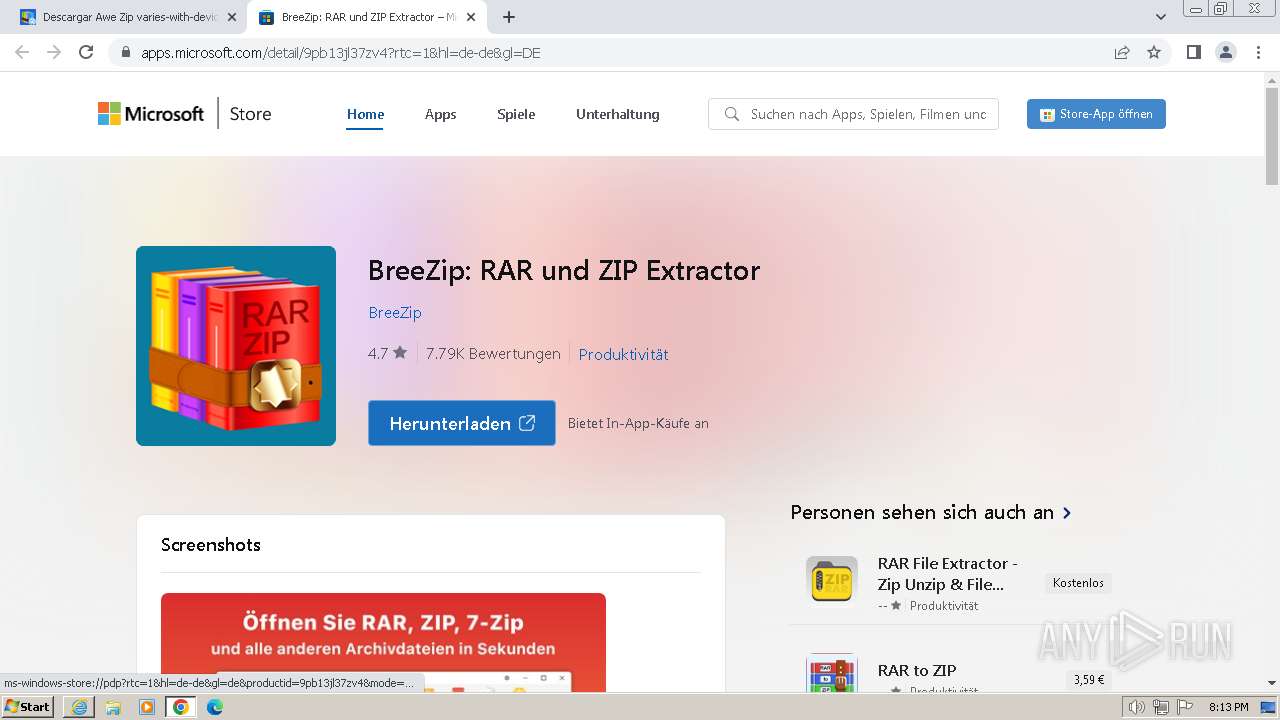The image size is (1280, 720).
Task: Open the Produktivität category link
Action: click(x=623, y=354)
